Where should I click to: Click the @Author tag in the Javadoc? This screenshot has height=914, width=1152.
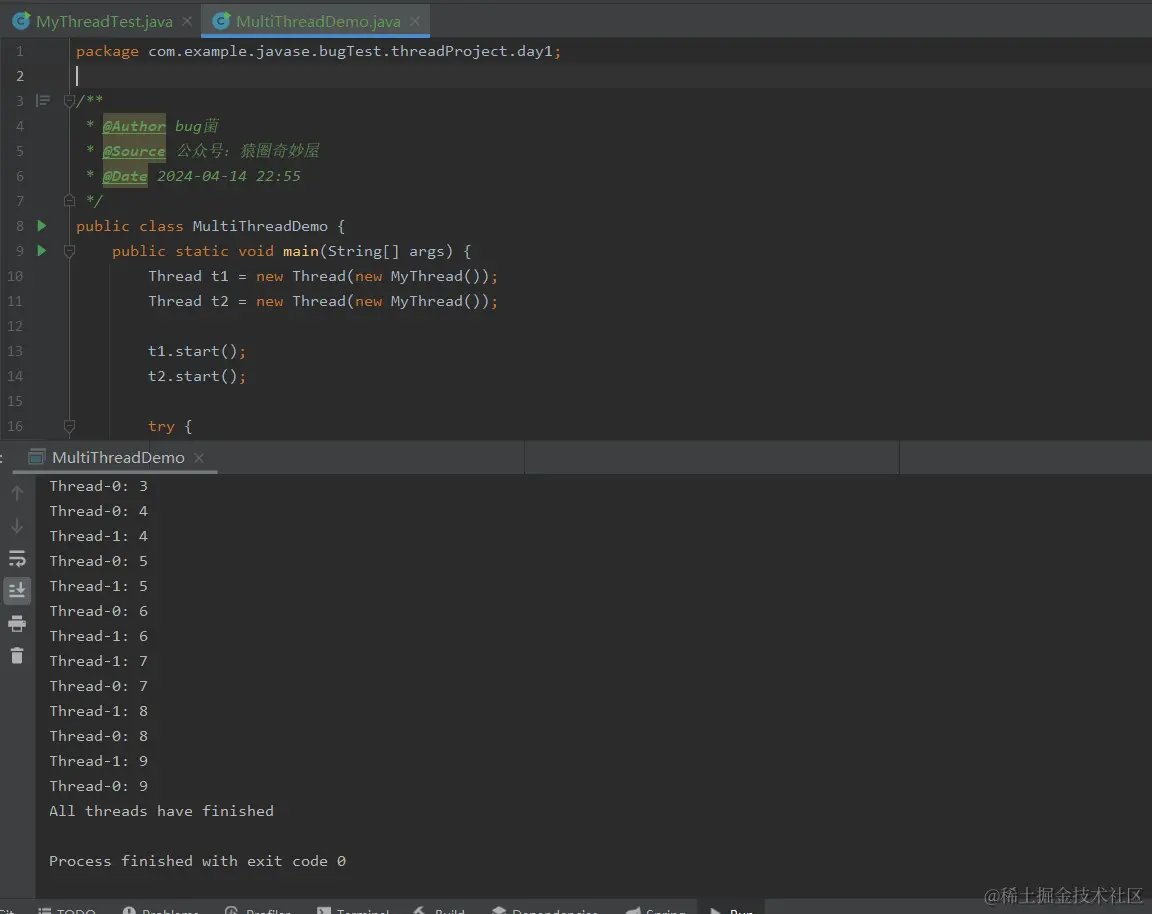(134, 126)
